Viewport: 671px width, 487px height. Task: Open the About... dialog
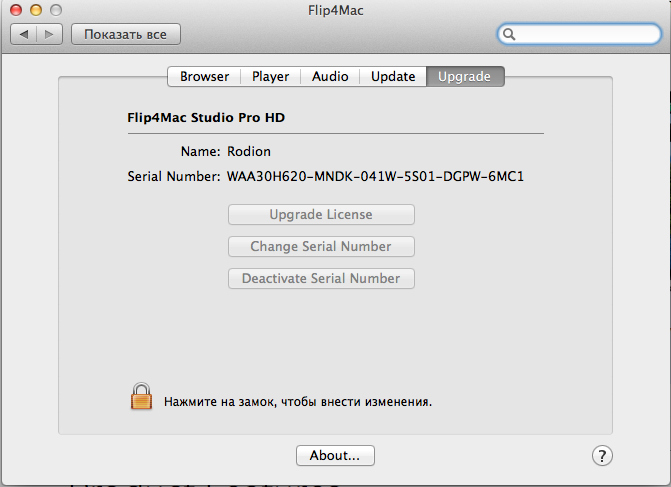(x=335, y=455)
